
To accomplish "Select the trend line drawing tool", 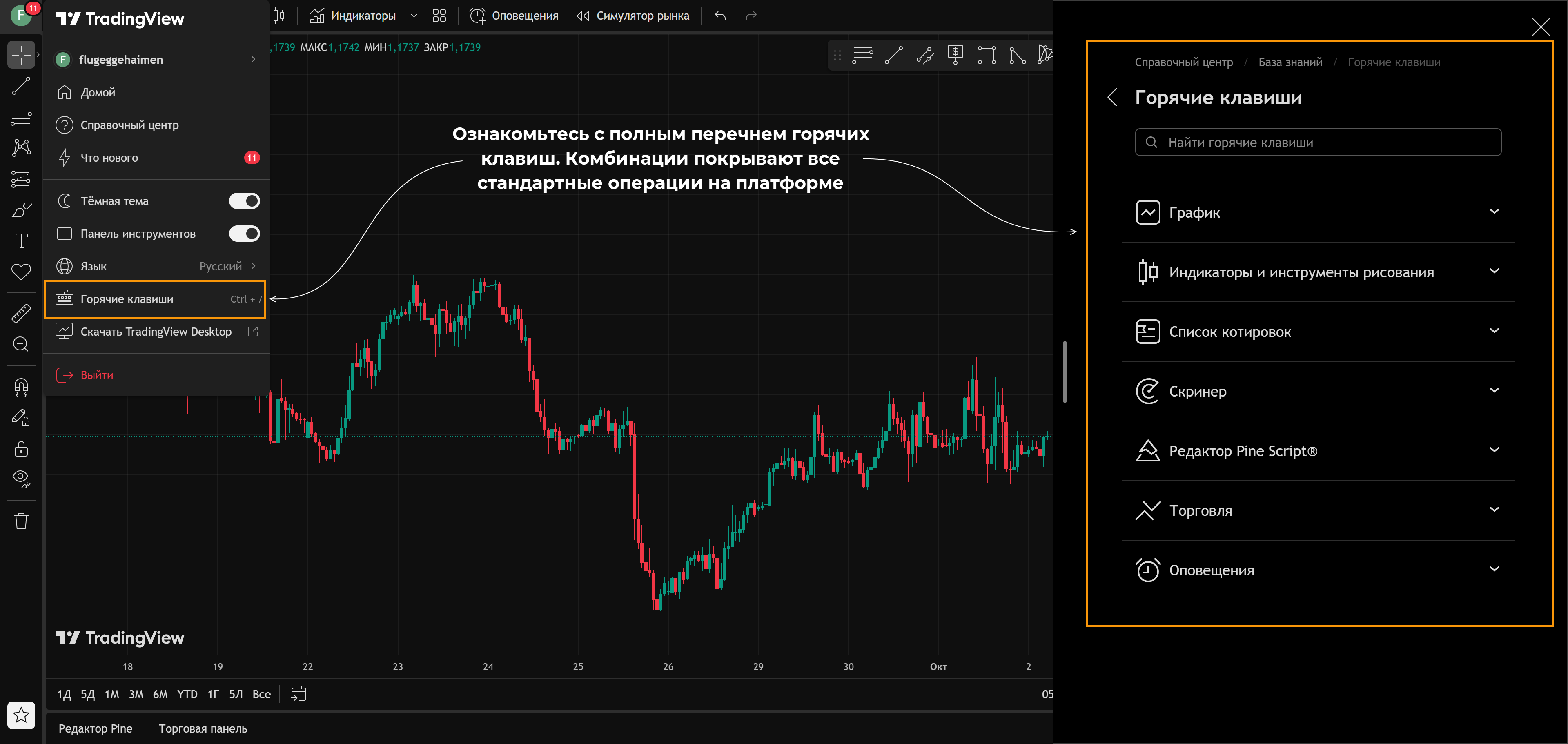I will click(x=21, y=87).
